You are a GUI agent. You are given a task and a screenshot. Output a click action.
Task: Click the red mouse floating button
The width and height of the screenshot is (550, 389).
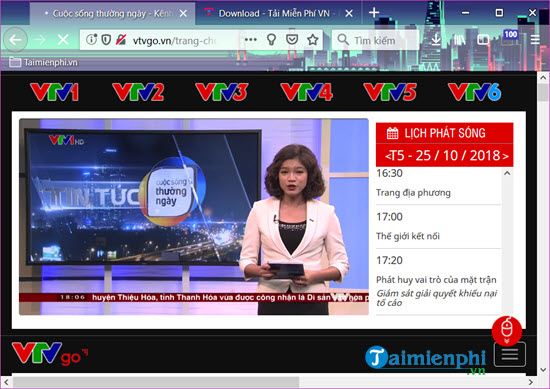(x=507, y=330)
